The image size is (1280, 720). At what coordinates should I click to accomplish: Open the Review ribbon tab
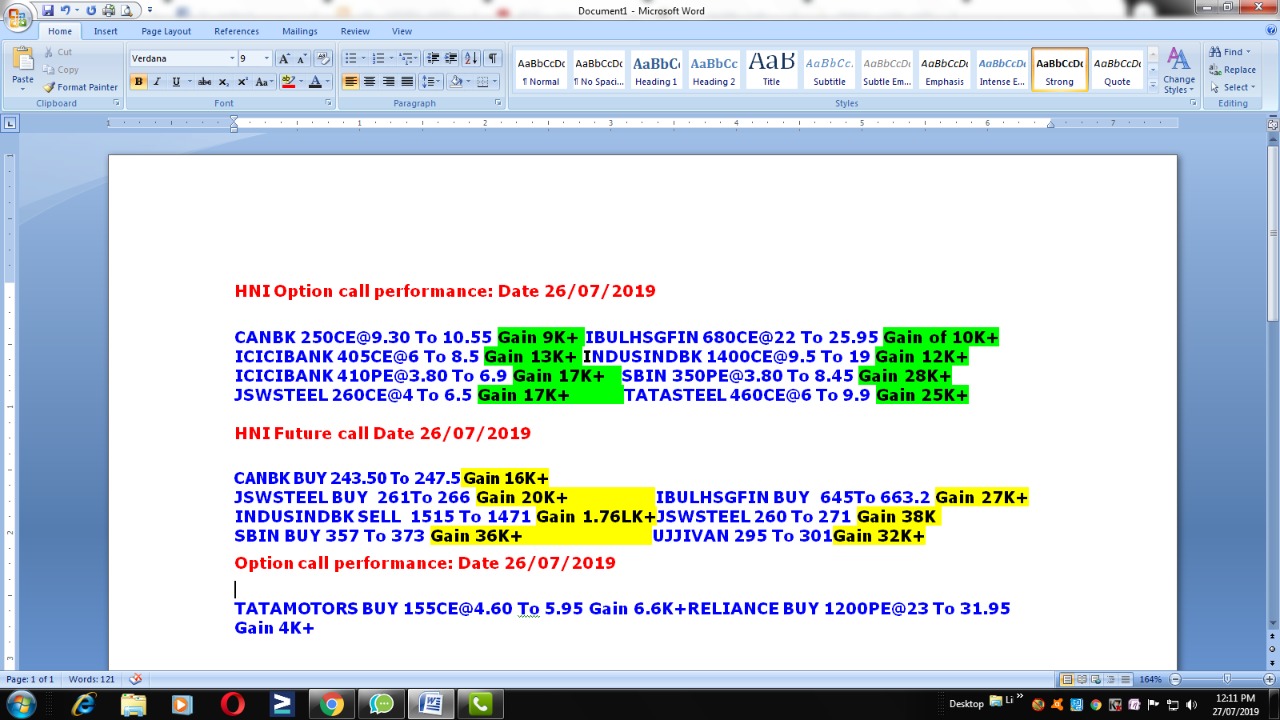(x=355, y=31)
